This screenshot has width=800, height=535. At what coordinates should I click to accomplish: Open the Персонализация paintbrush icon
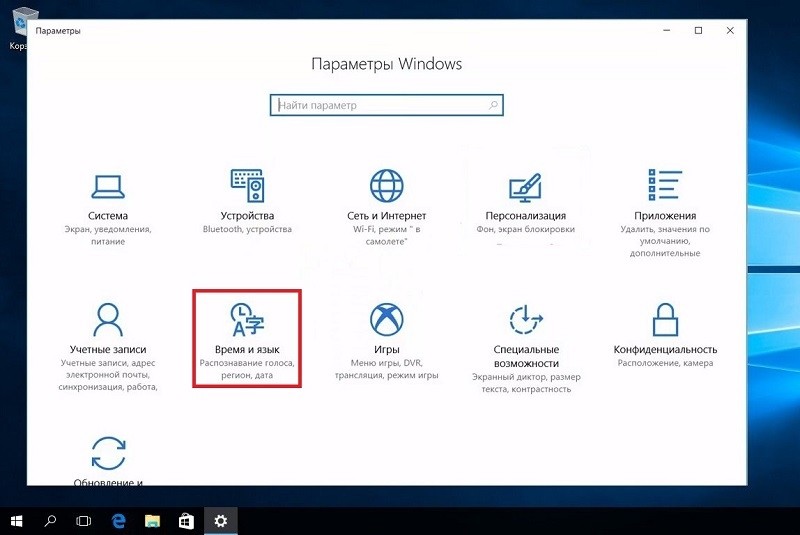pos(526,187)
